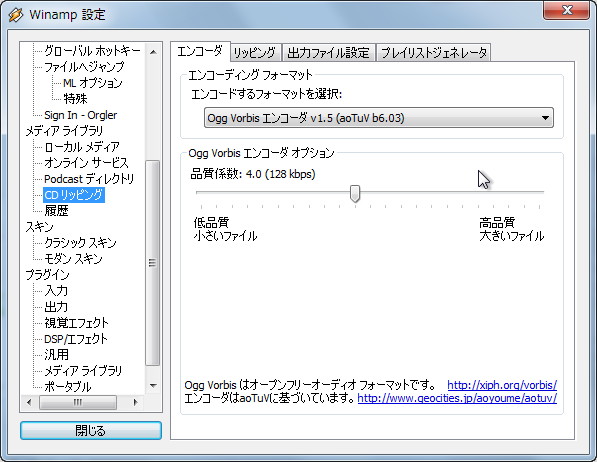
Task: Switch to the エンコーダ tab
Action: pos(200,51)
